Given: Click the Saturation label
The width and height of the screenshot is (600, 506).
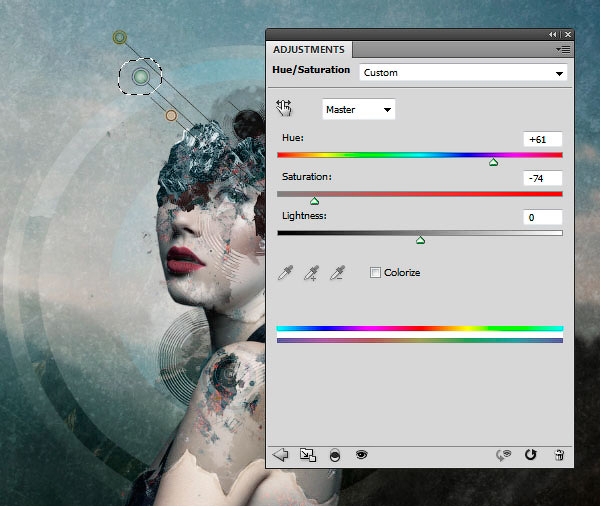Looking at the screenshot, I should tap(307, 177).
